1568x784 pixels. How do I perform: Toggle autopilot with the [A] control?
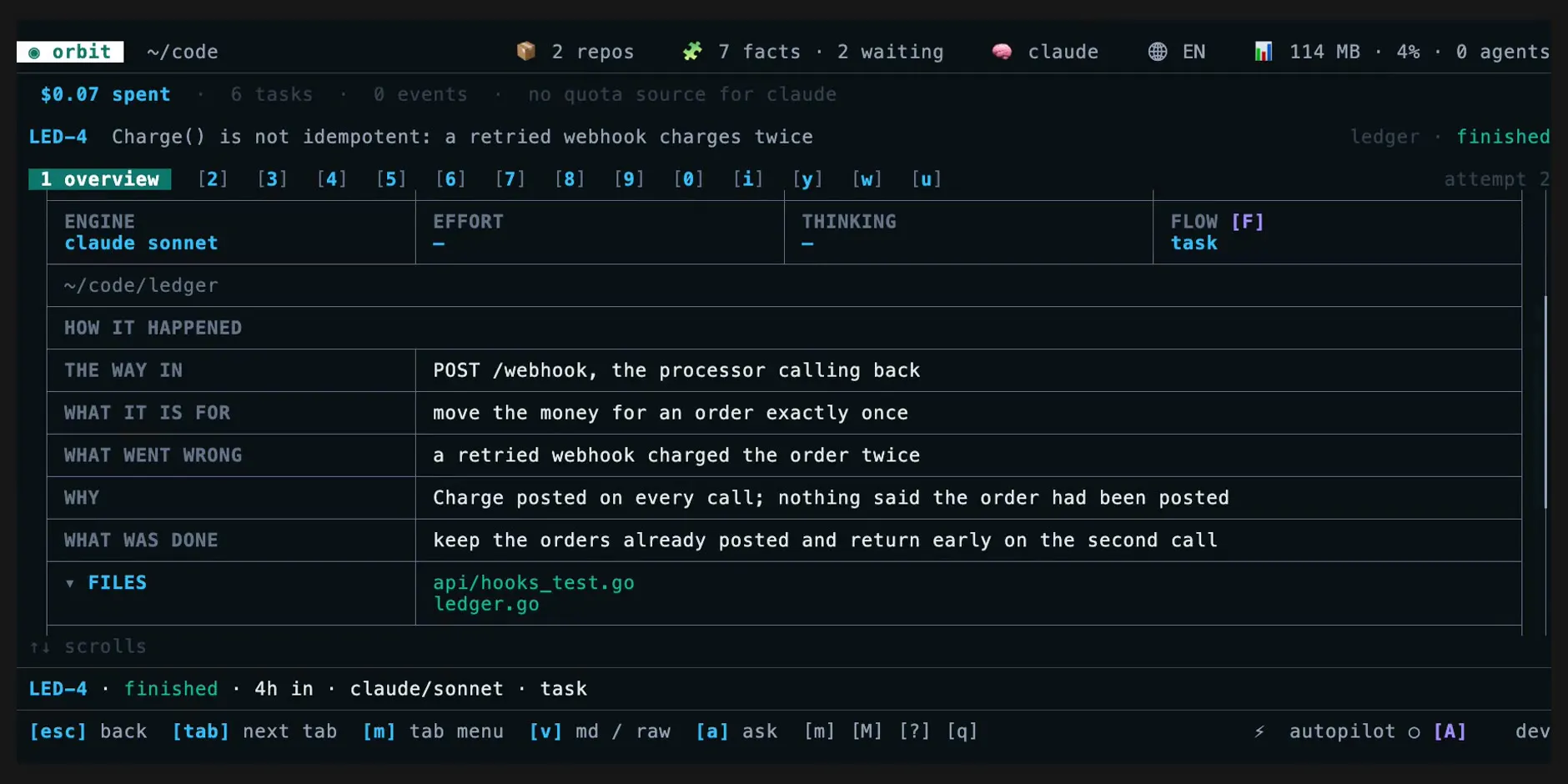[1450, 731]
